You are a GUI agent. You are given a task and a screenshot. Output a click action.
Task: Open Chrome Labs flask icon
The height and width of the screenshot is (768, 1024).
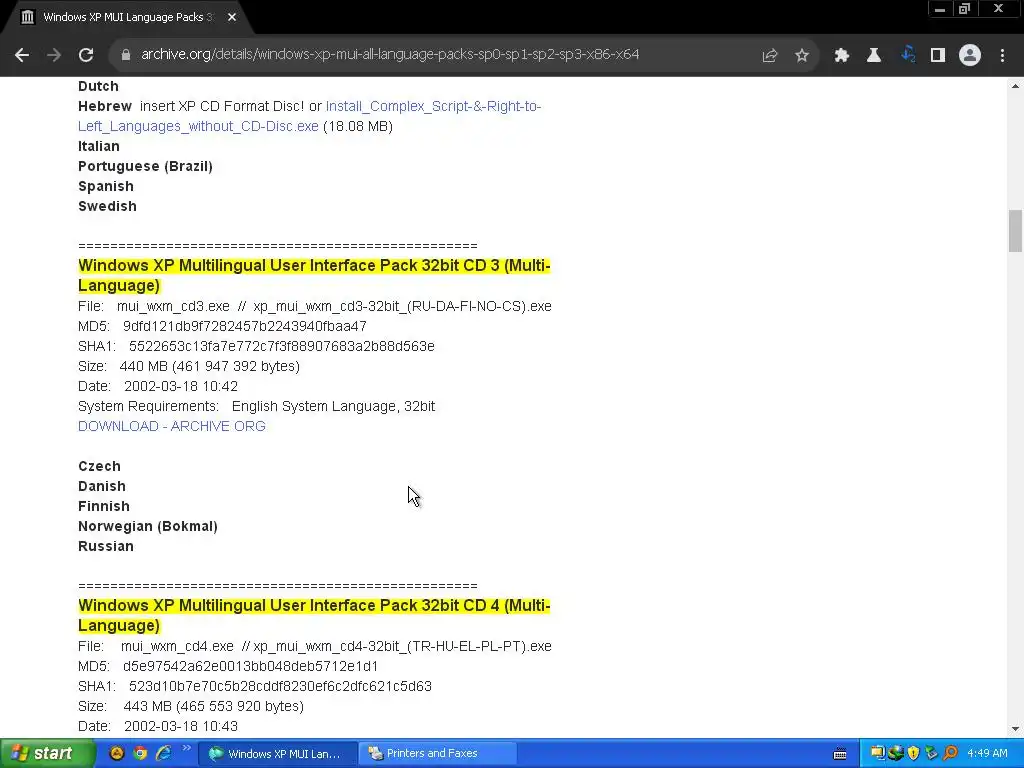tap(874, 56)
